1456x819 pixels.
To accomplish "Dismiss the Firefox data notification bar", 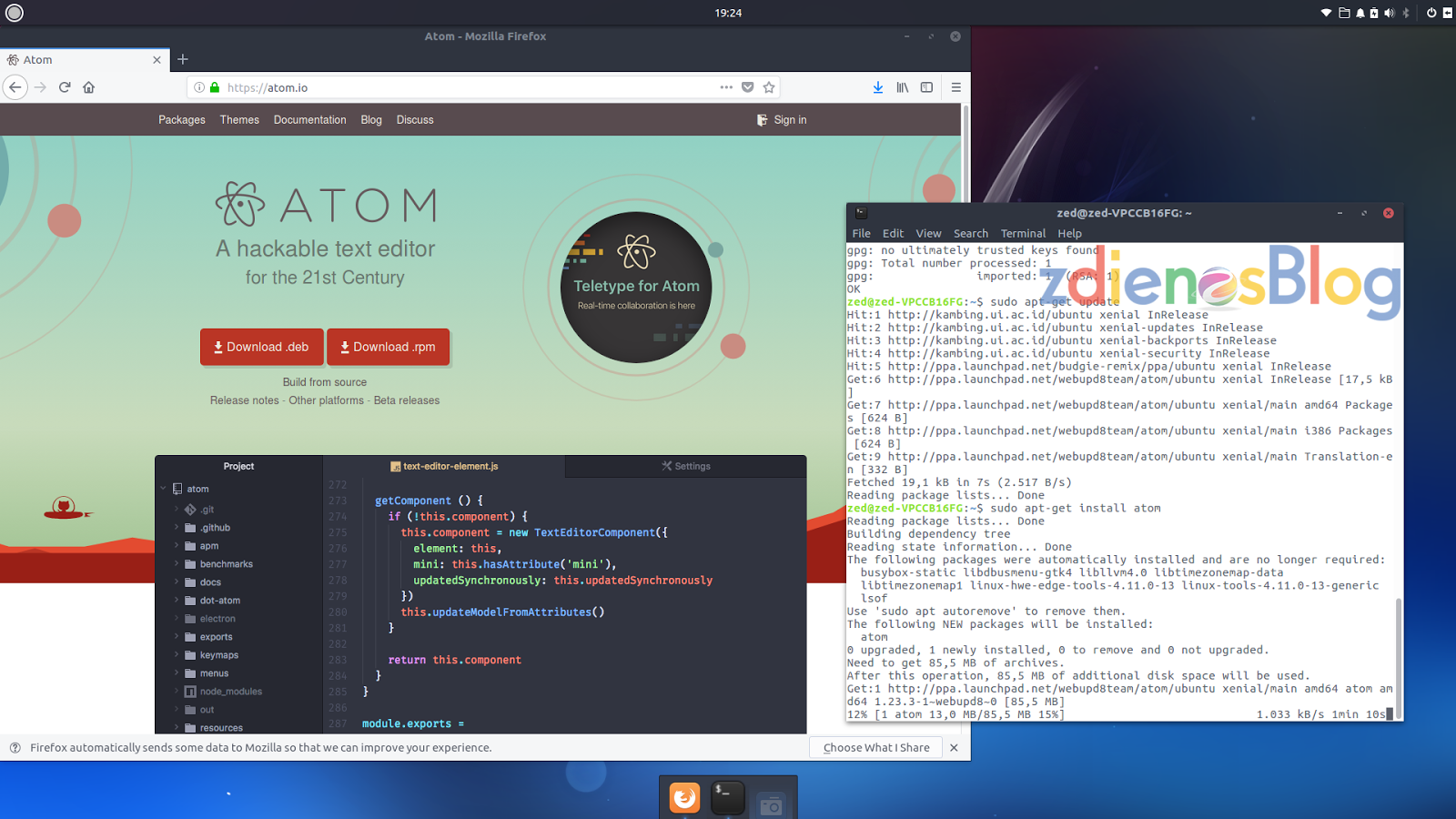I will [x=954, y=748].
